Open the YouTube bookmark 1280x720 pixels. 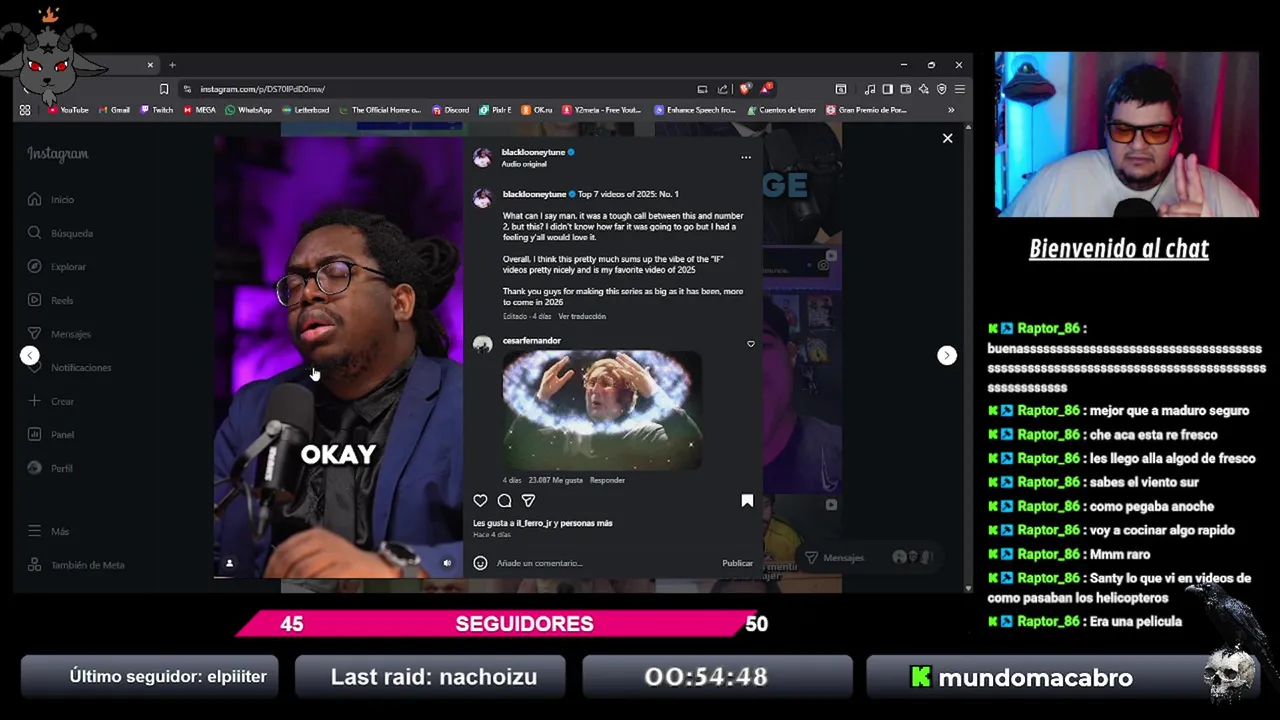(68, 110)
